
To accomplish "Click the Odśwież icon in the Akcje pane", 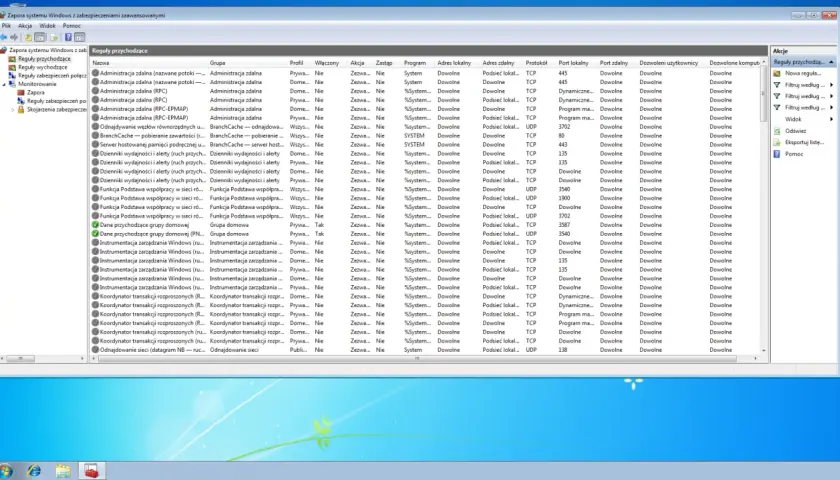I will tap(777, 131).
